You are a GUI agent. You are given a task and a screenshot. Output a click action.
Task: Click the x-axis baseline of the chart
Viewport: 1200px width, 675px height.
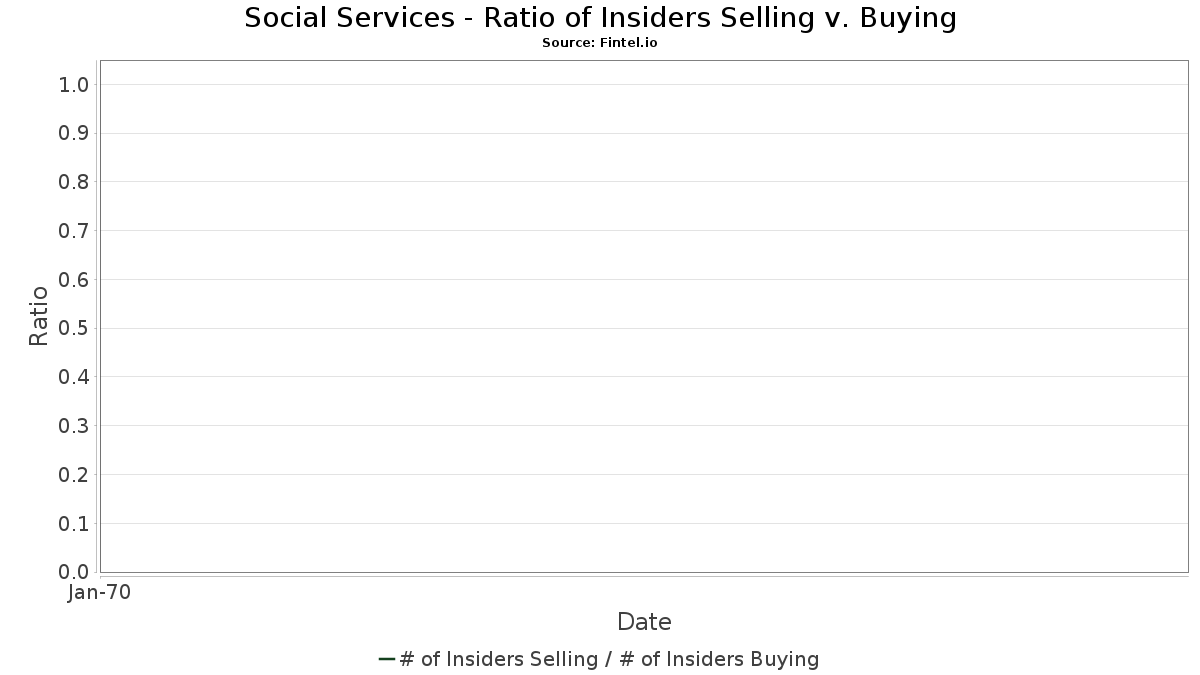644,573
